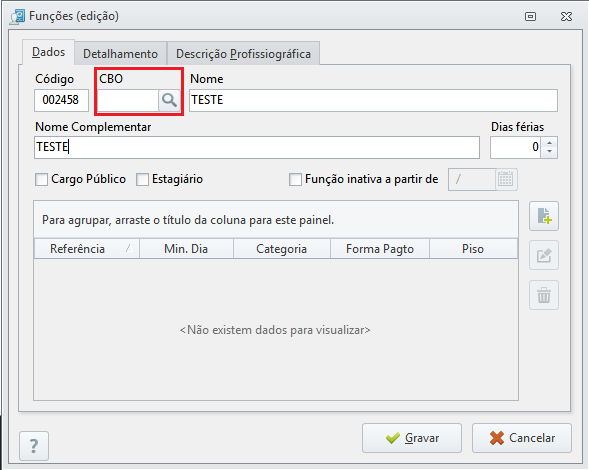Click the trash delete icon
The height and width of the screenshot is (470, 589).
coord(544,295)
